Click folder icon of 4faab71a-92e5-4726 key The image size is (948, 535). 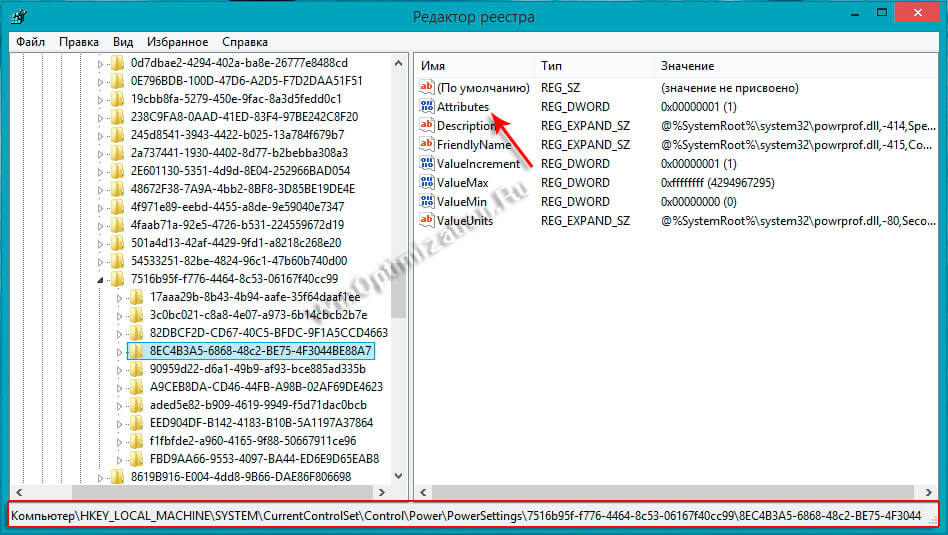click(x=117, y=225)
